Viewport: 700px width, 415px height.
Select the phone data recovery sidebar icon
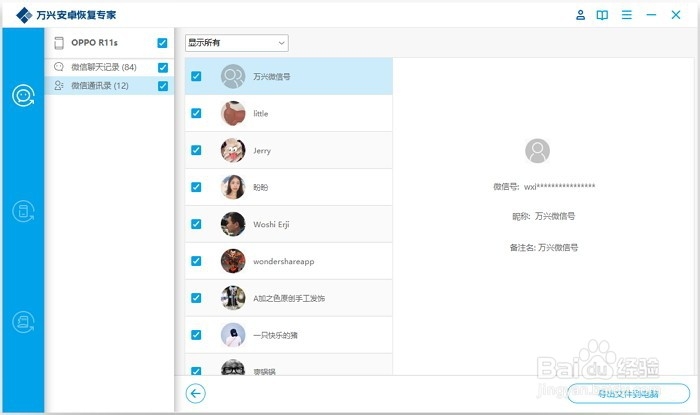point(23,211)
